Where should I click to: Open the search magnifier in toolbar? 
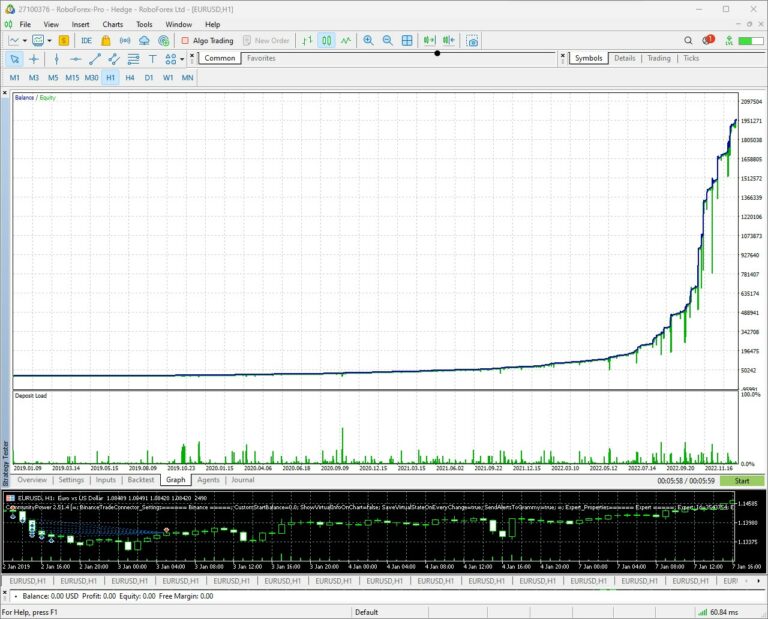coord(688,41)
